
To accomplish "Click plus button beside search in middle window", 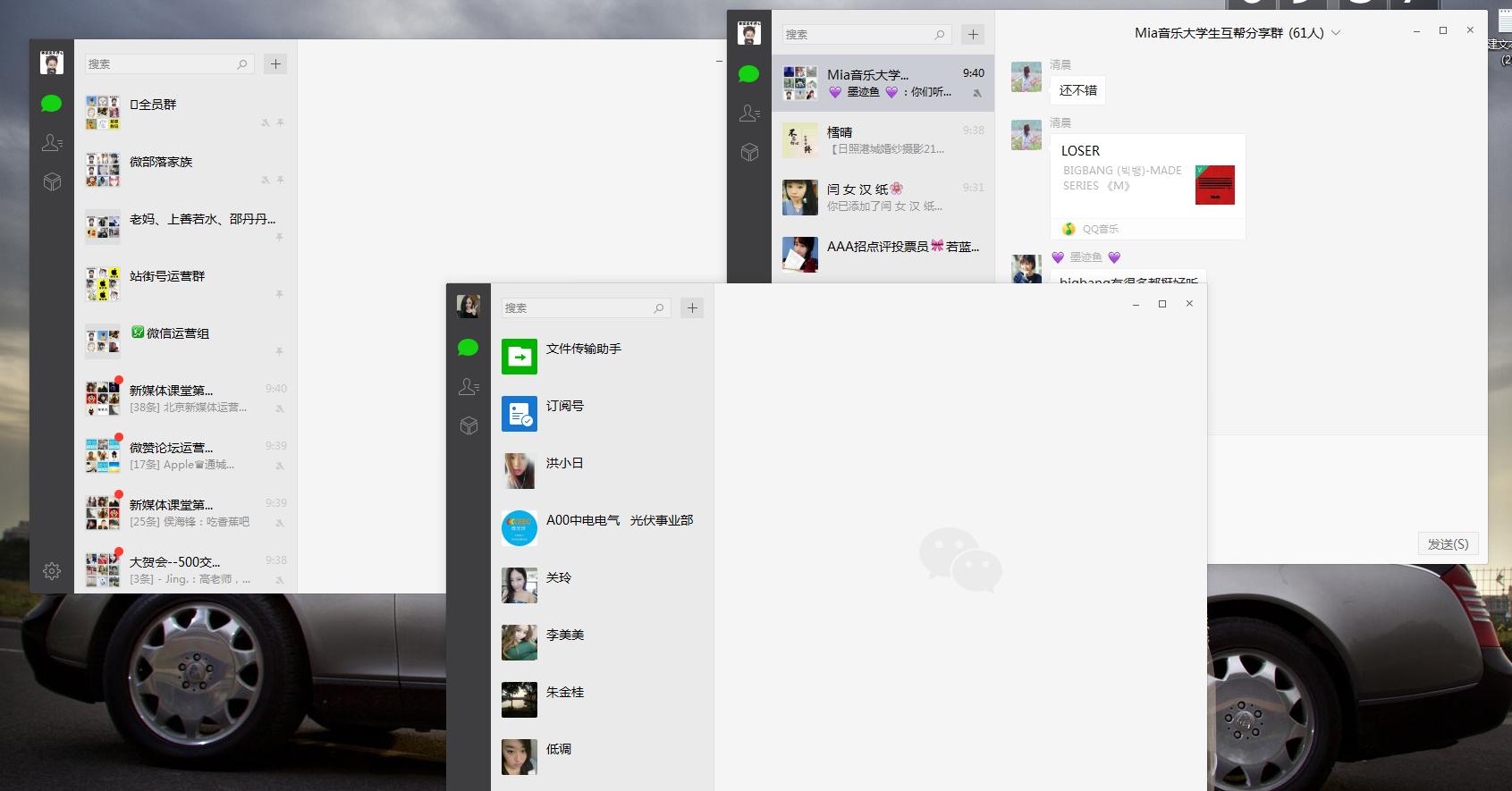I will (692, 307).
